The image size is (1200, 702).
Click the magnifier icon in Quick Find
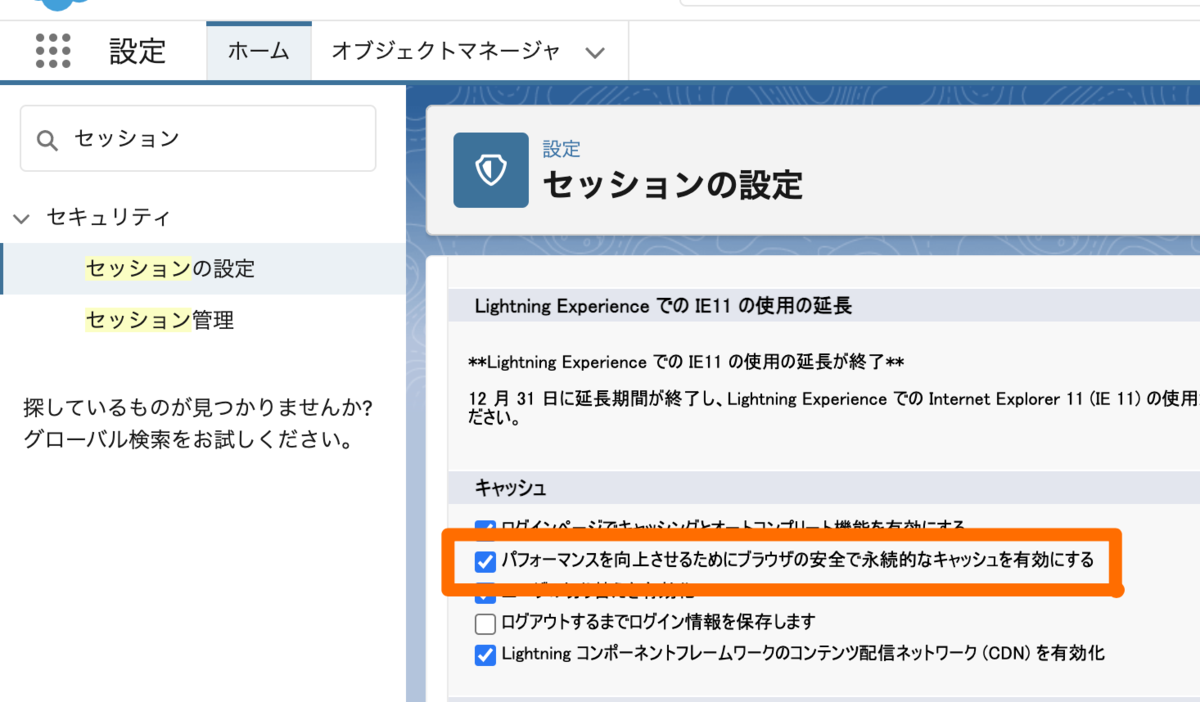[47, 140]
